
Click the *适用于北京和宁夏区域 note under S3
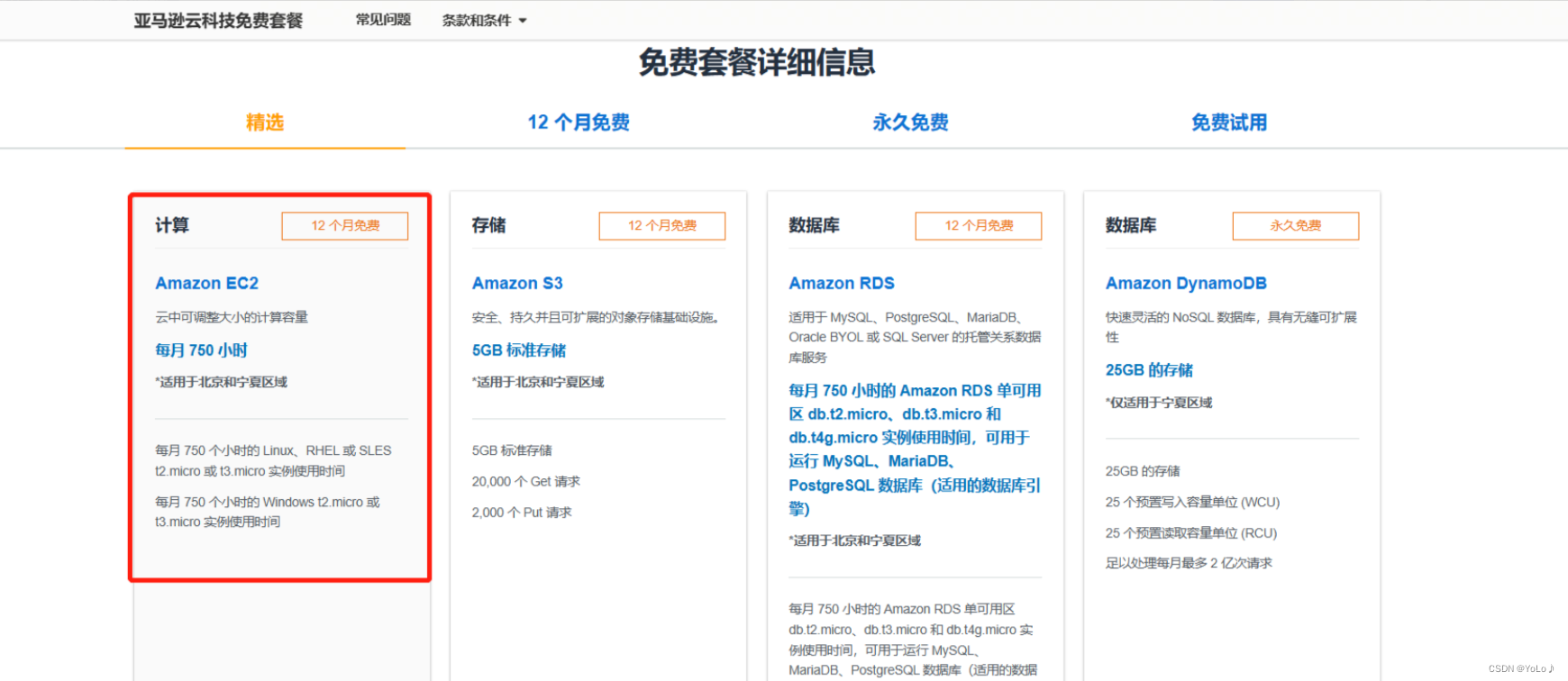pyautogui.click(x=538, y=382)
